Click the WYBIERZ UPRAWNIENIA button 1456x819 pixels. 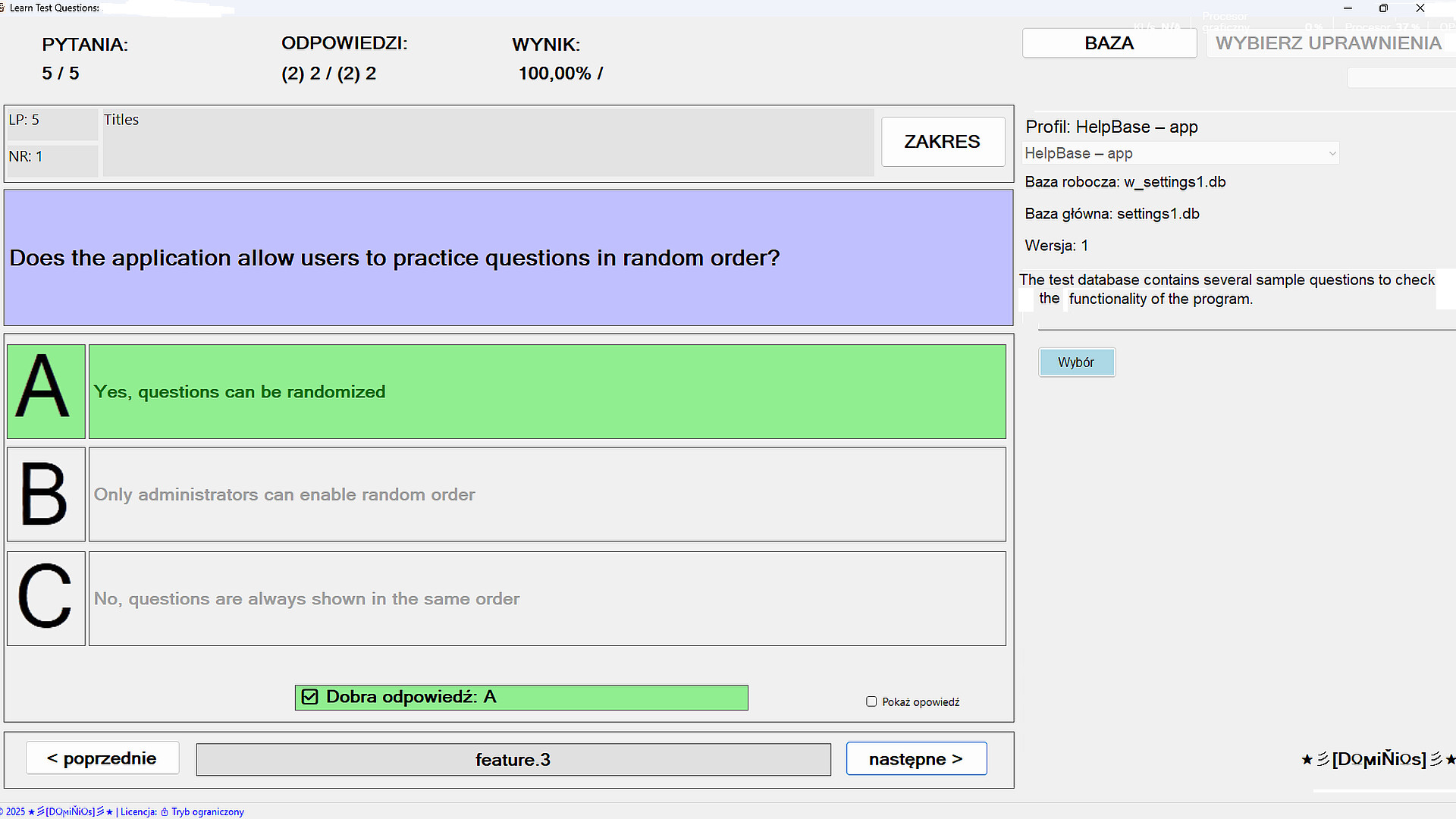pyautogui.click(x=1329, y=42)
